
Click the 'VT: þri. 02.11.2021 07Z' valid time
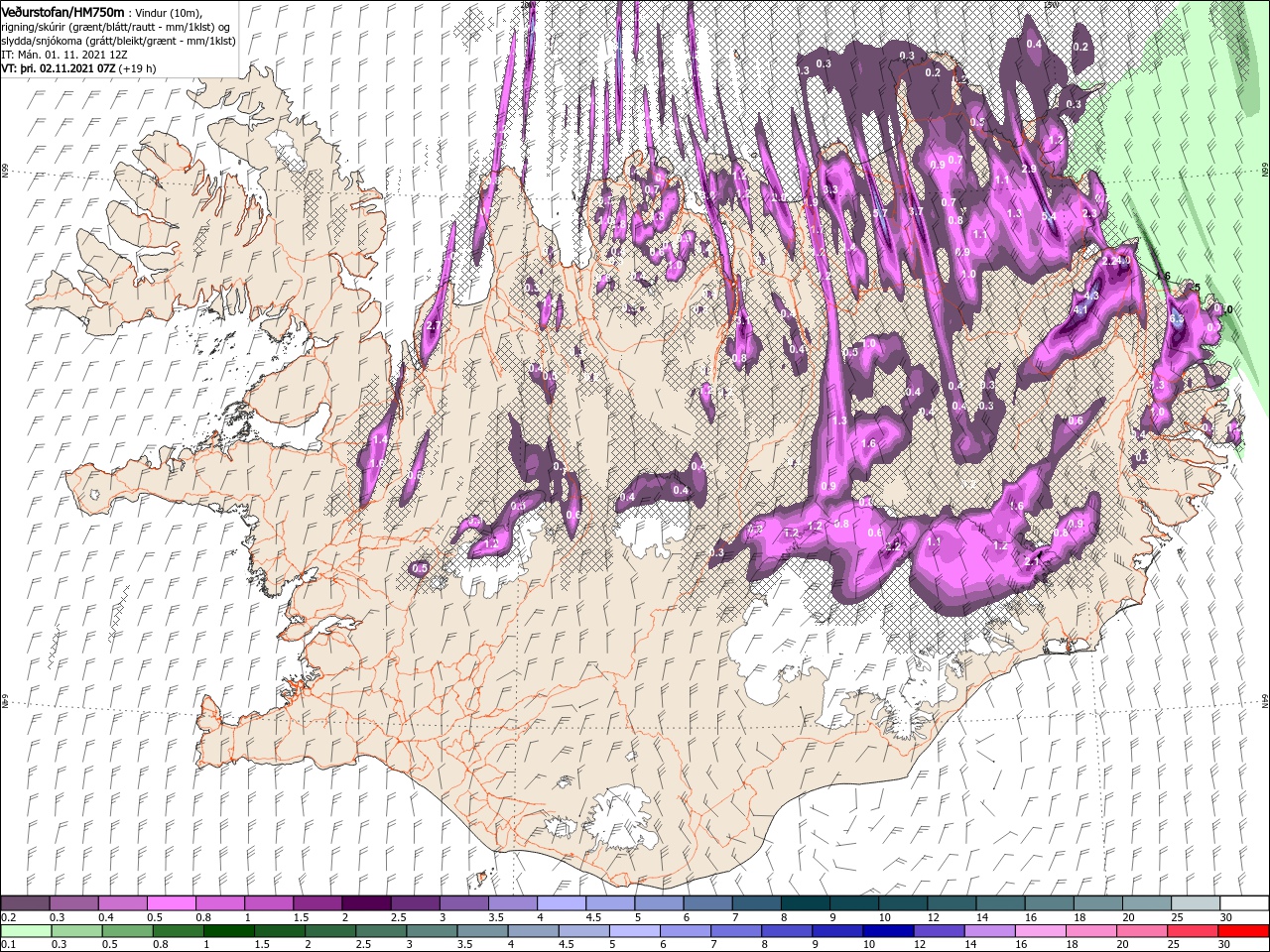coord(59,69)
